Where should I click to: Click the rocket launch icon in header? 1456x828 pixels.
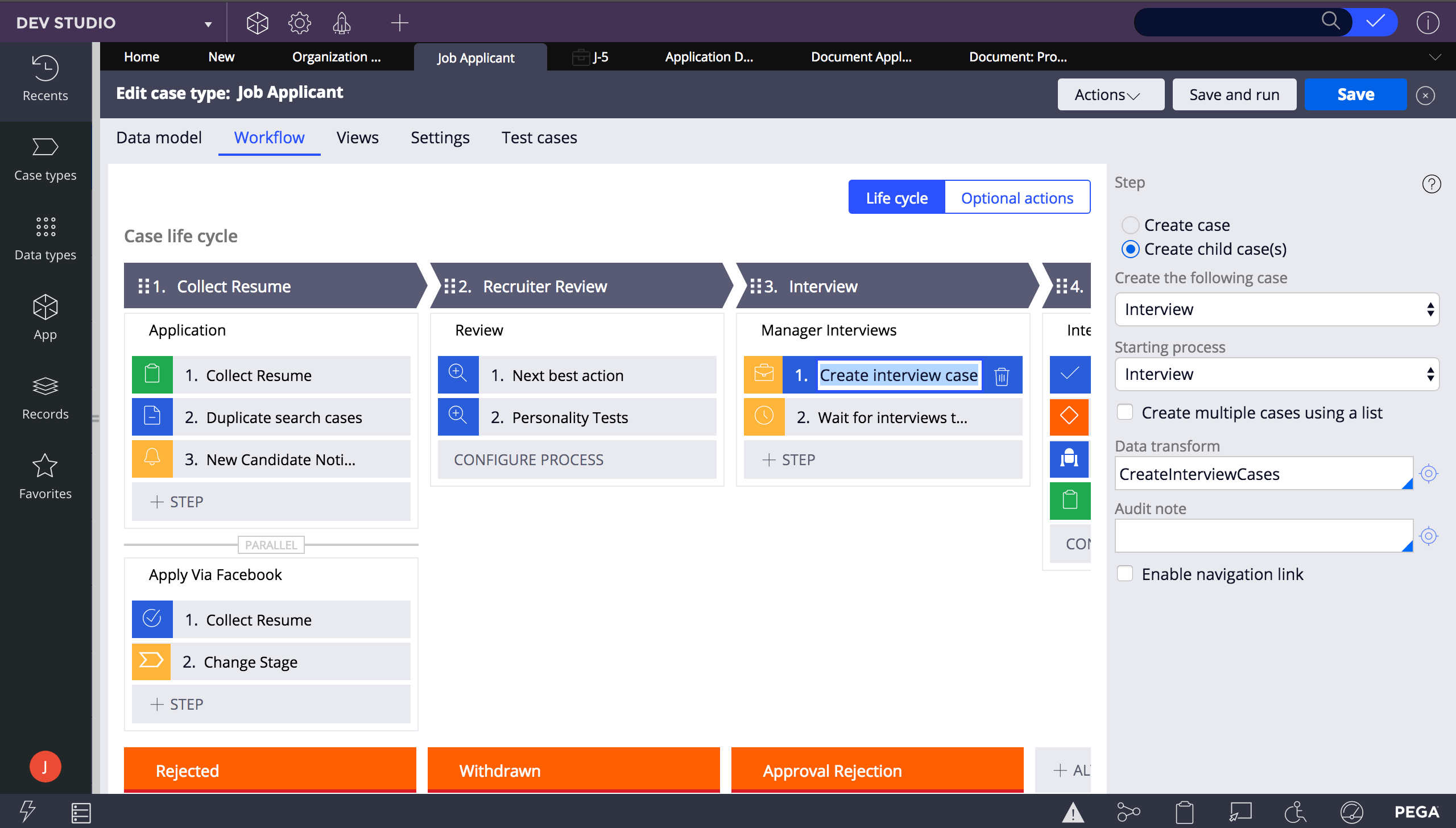pos(341,23)
